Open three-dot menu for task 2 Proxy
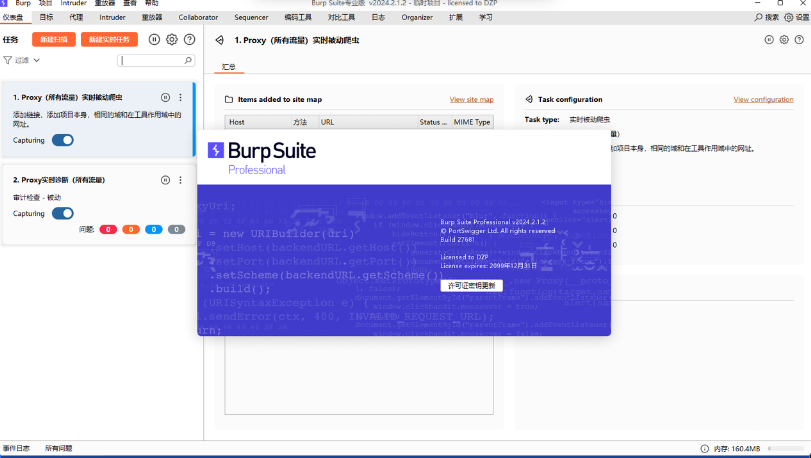The height and width of the screenshot is (458, 811). point(180,180)
